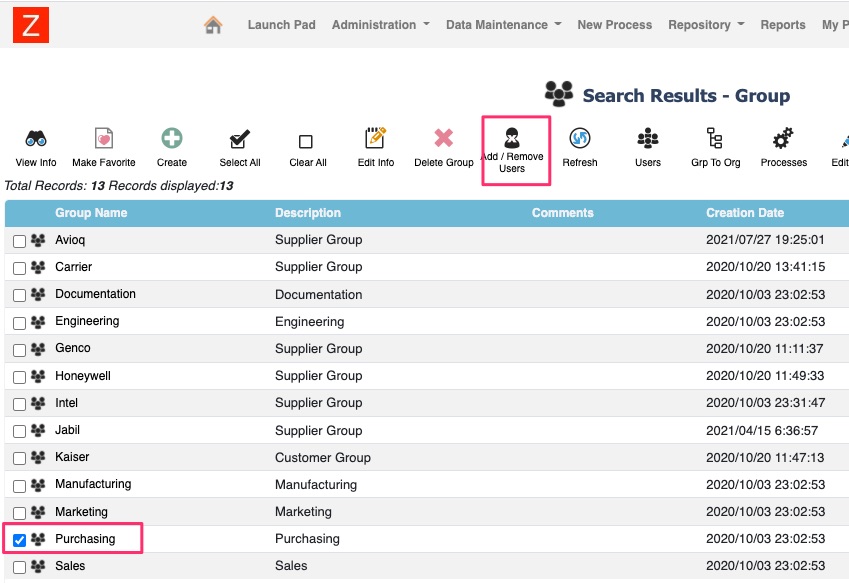The image size is (849, 583).
Task: Open Launch Pad from navigation bar
Action: pos(282,25)
